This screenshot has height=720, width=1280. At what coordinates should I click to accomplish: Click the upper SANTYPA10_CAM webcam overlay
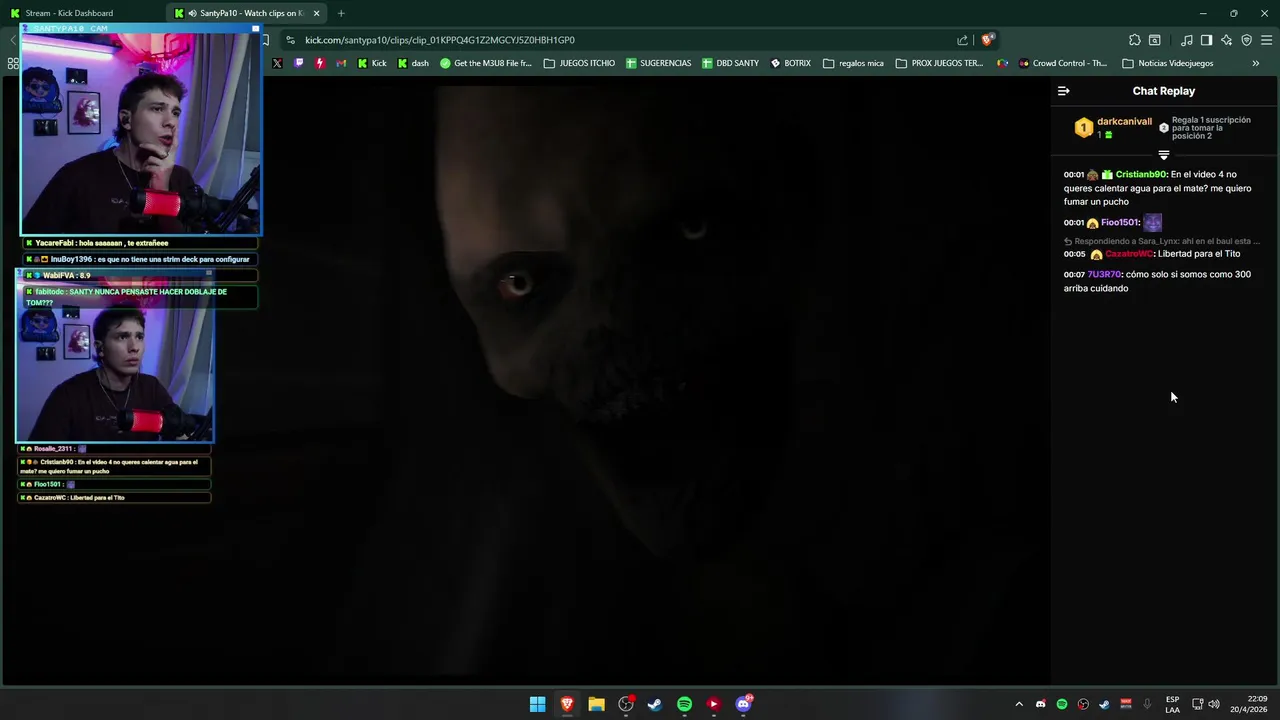[140, 130]
